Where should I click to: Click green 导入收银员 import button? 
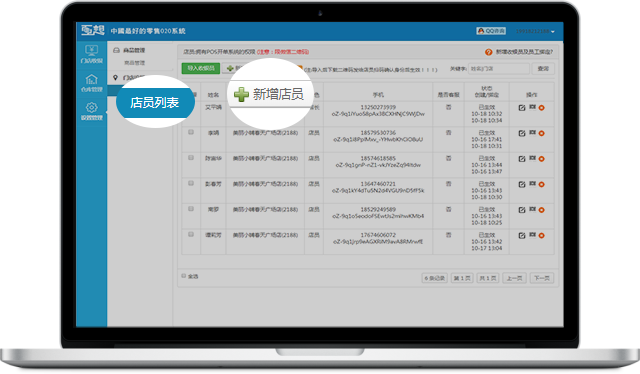click(x=201, y=68)
